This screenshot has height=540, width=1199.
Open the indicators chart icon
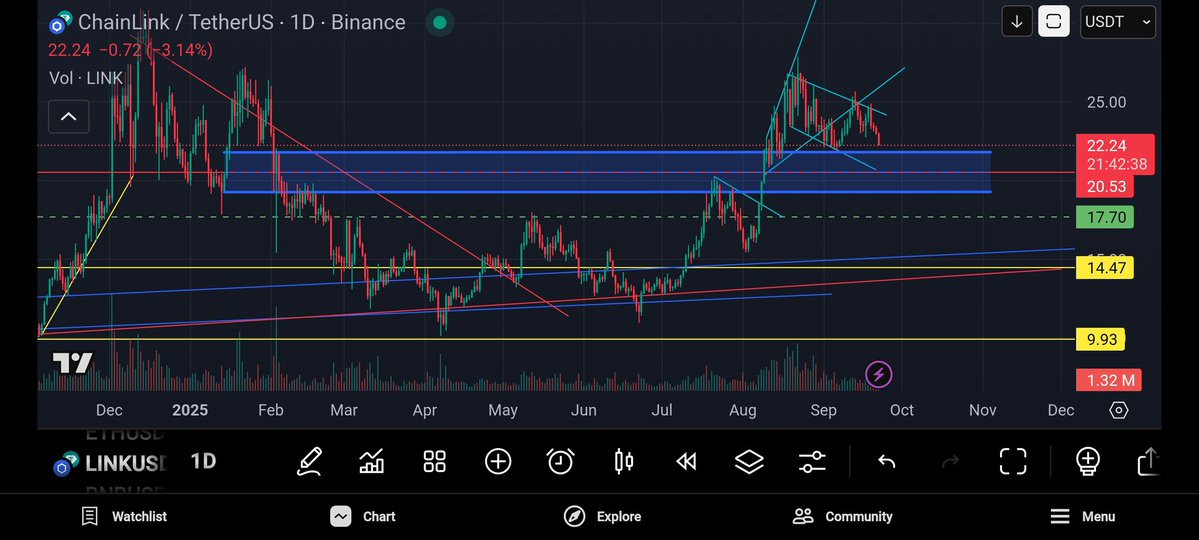point(372,461)
